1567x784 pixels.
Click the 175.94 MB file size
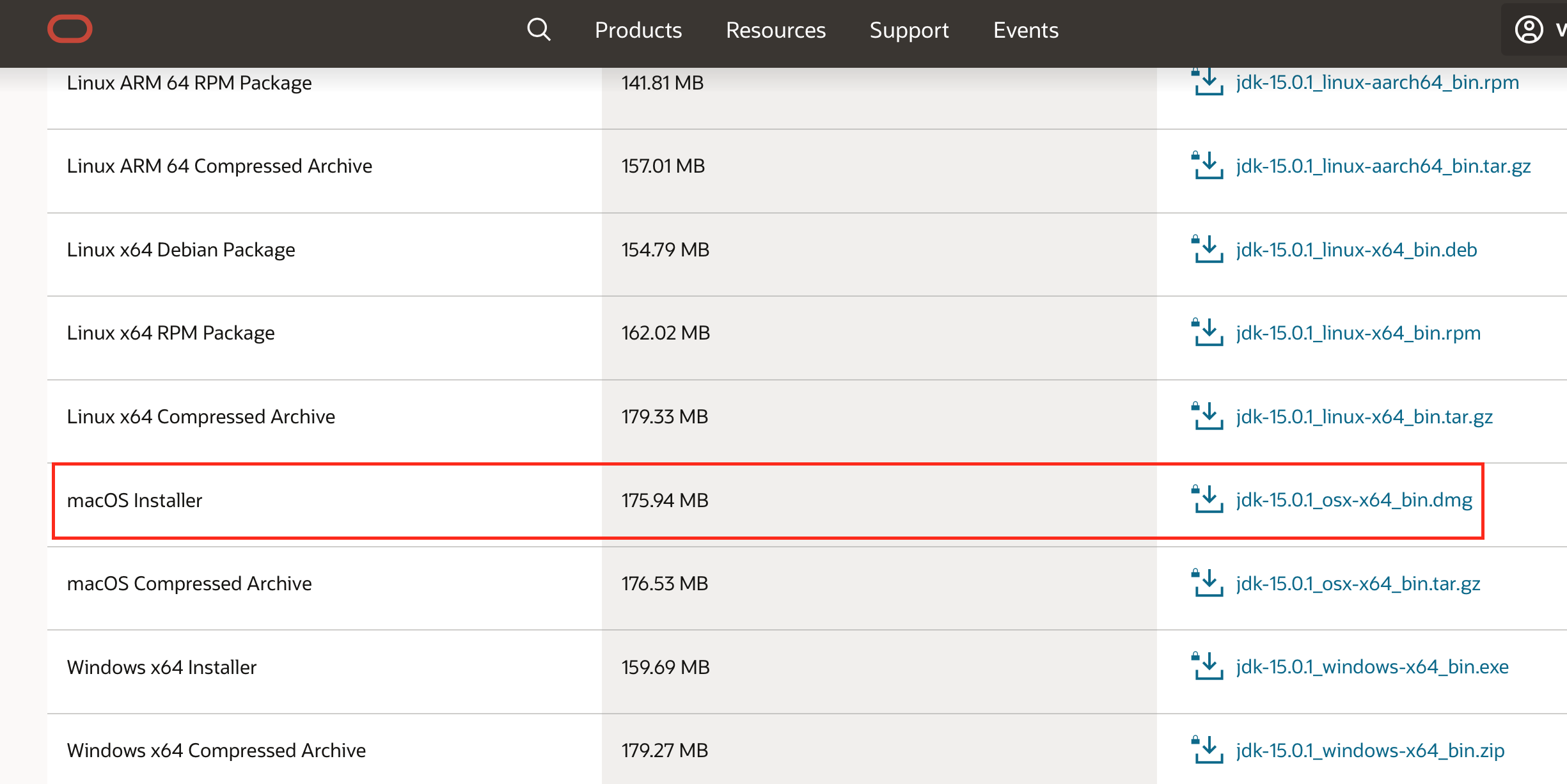click(x=665, y=500)
